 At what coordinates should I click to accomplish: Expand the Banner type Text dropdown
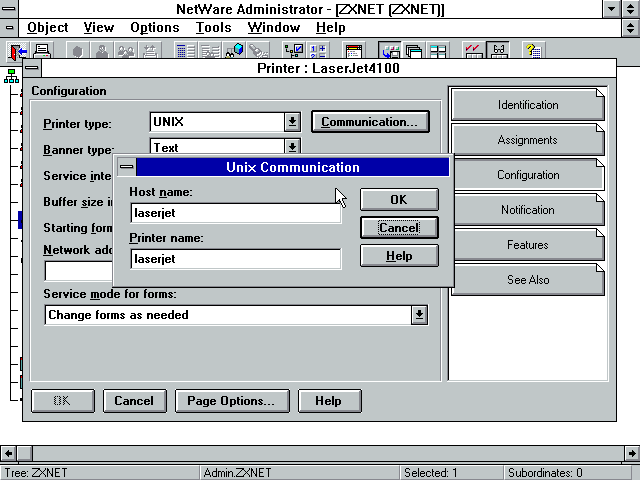point(292,147)
